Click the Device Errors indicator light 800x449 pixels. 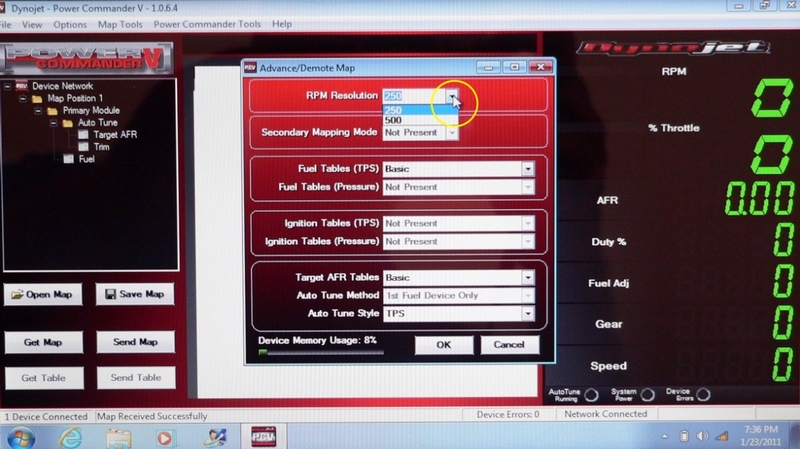tap(703, 394)
